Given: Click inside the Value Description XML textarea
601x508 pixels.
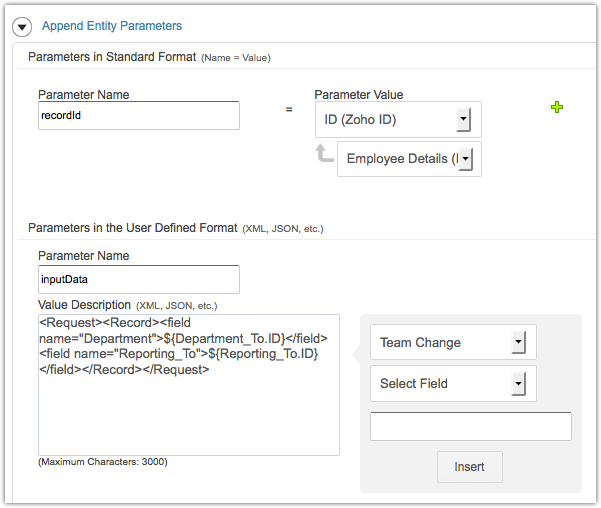Looking at the screenshot, I should (x=188, y=410).
